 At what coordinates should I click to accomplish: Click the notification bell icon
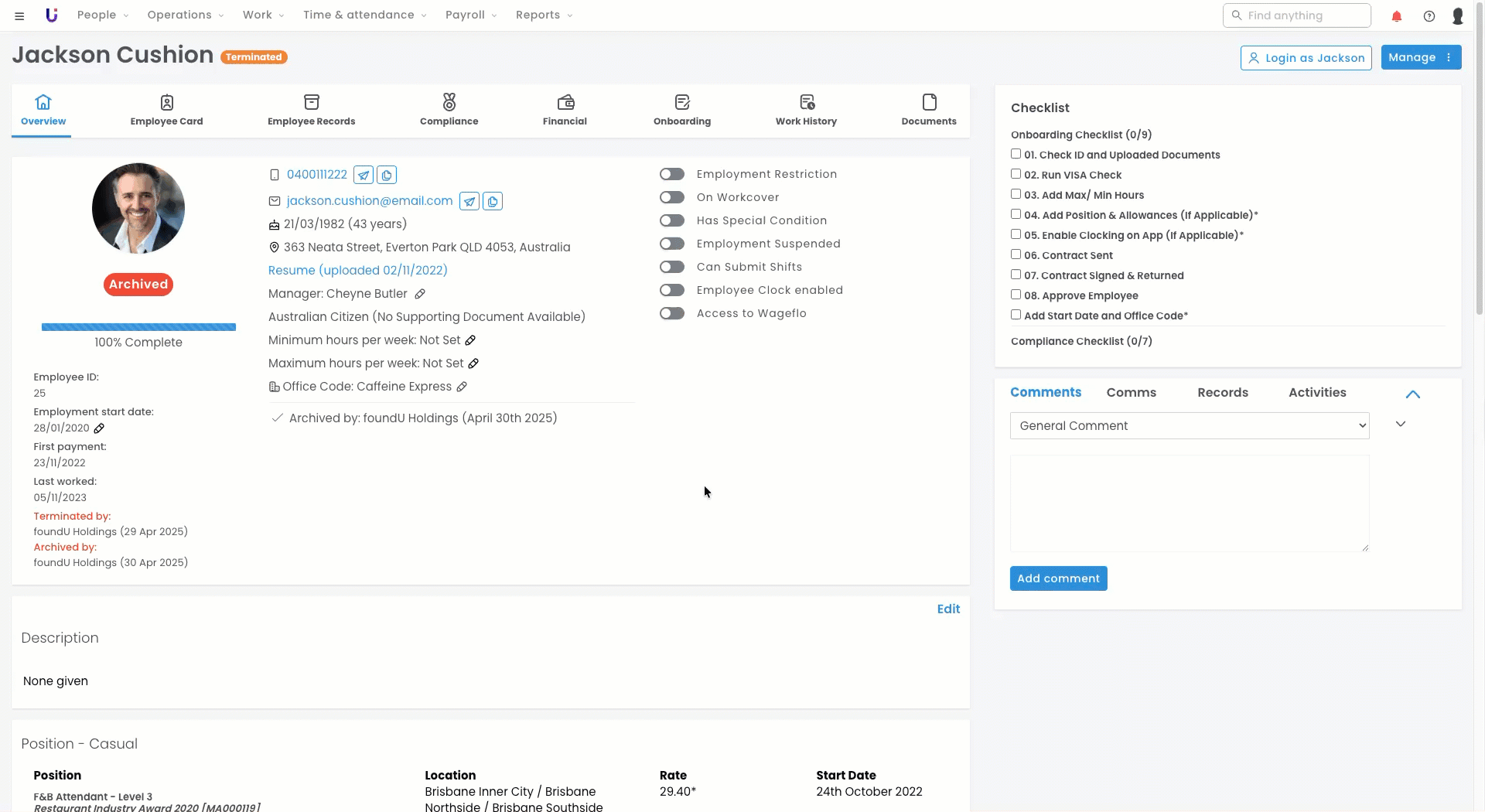[x=1396, y=15]
